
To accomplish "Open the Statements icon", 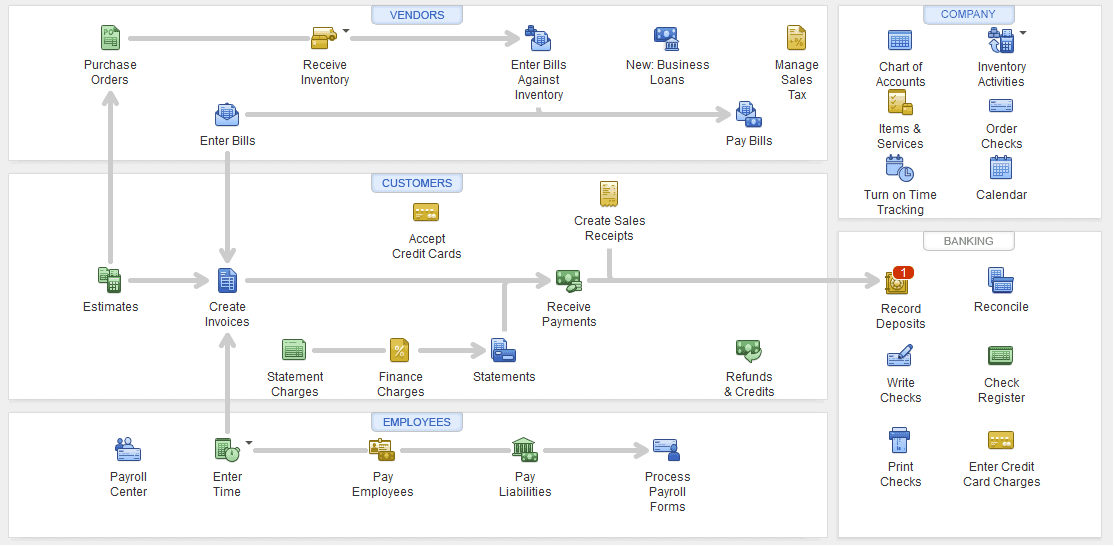I will [504, 350].
